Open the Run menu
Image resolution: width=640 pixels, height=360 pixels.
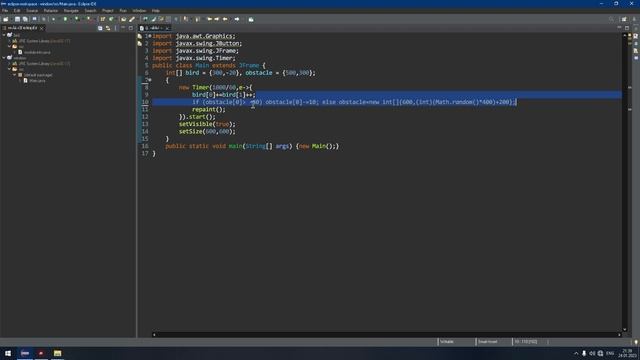pyautogui.click(x=123, y=11)
